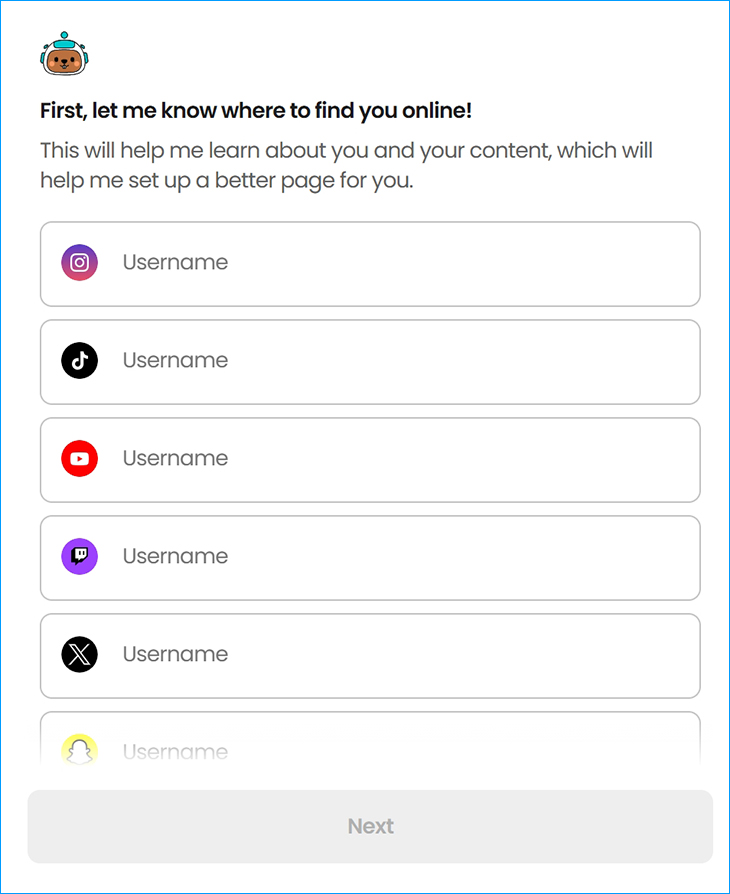This screenshot has width=730, height=894.
Task: Click the description text below the heading
Action: [345, 165]
